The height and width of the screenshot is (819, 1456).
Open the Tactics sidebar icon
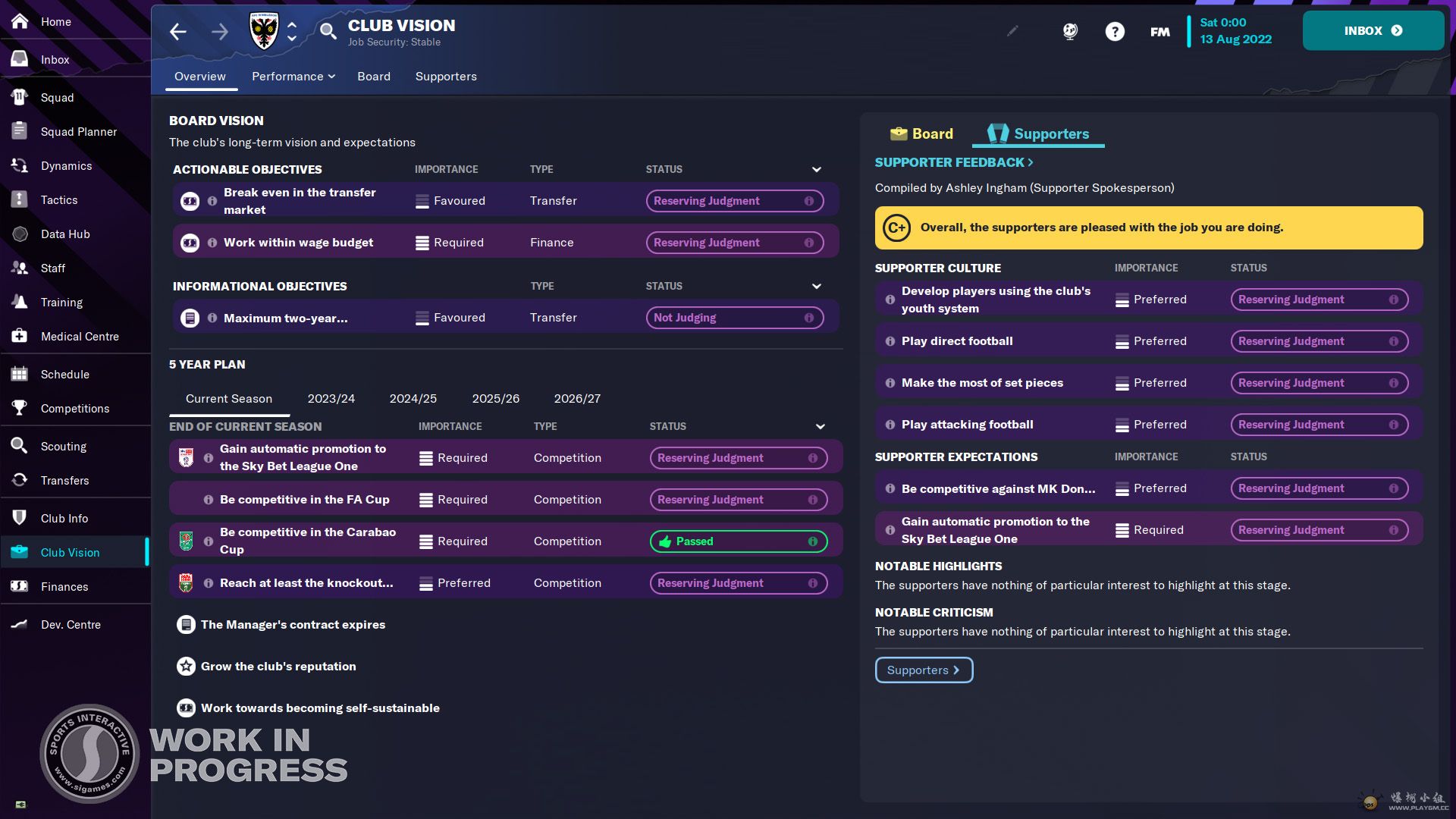click(x=20, y=200)
